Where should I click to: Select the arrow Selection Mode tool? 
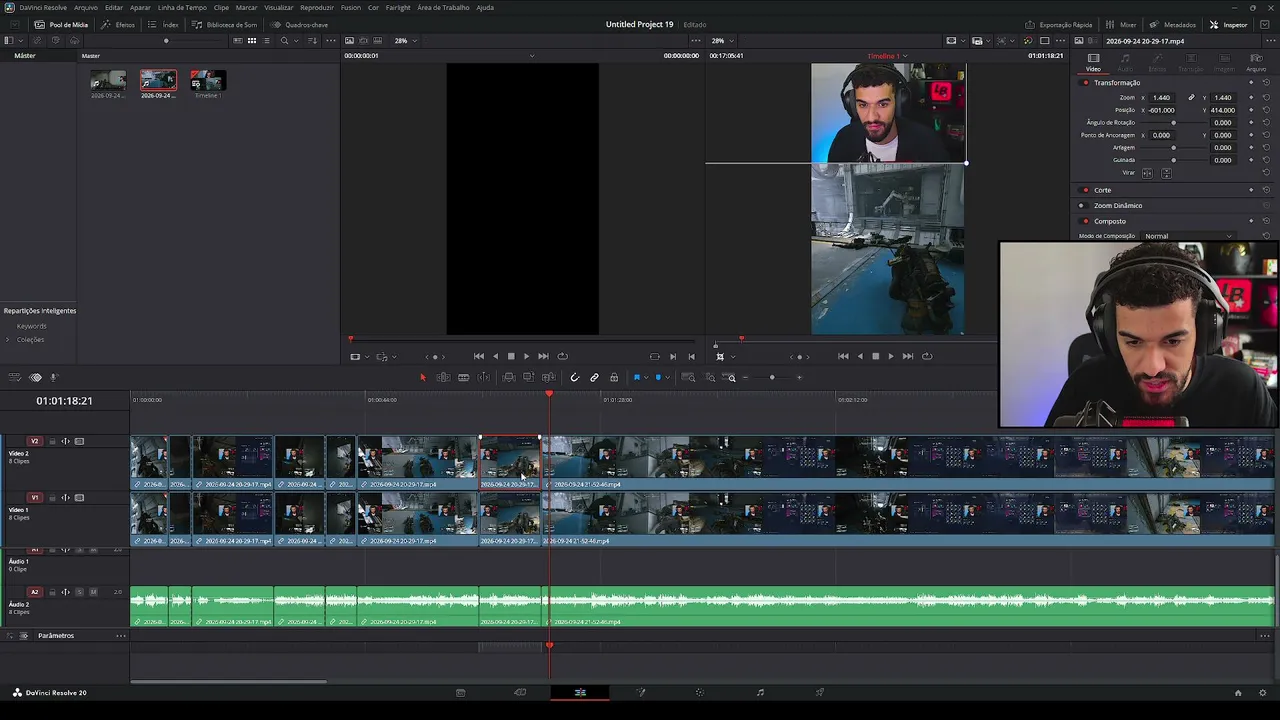coord(423,377)
